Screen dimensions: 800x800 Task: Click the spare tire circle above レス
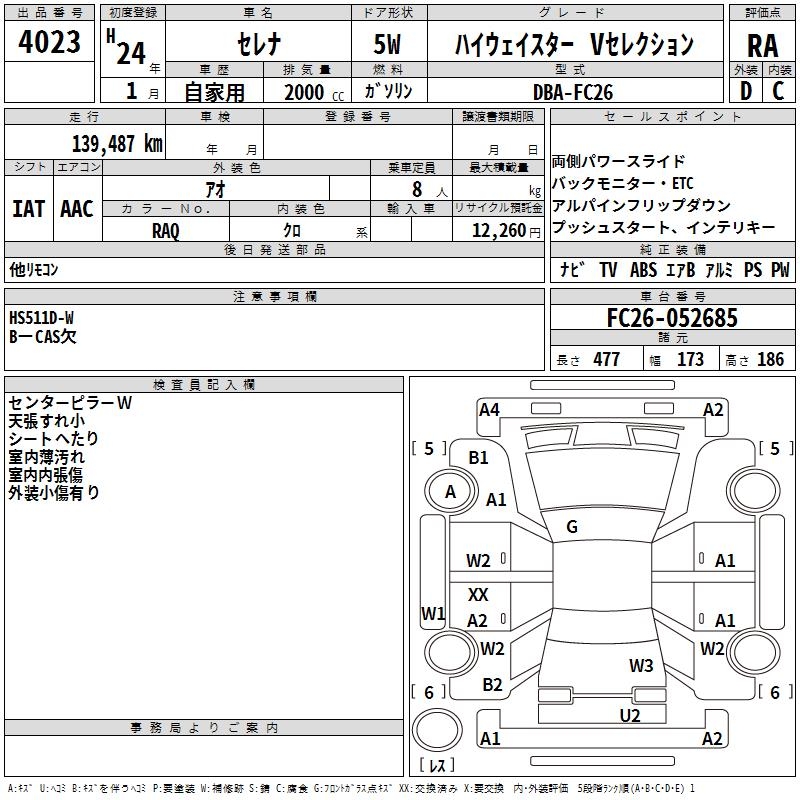pyautogui.click(x=437, y=730)
